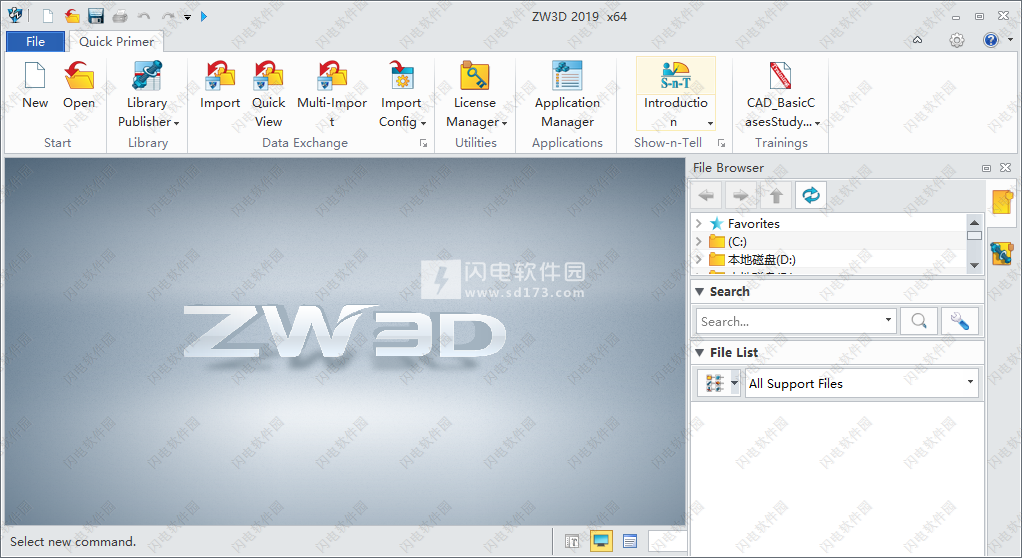This screenshot has width=1022, height=558.
Task: Open the Import Config dropdown arrow
Action: point(423,123)
